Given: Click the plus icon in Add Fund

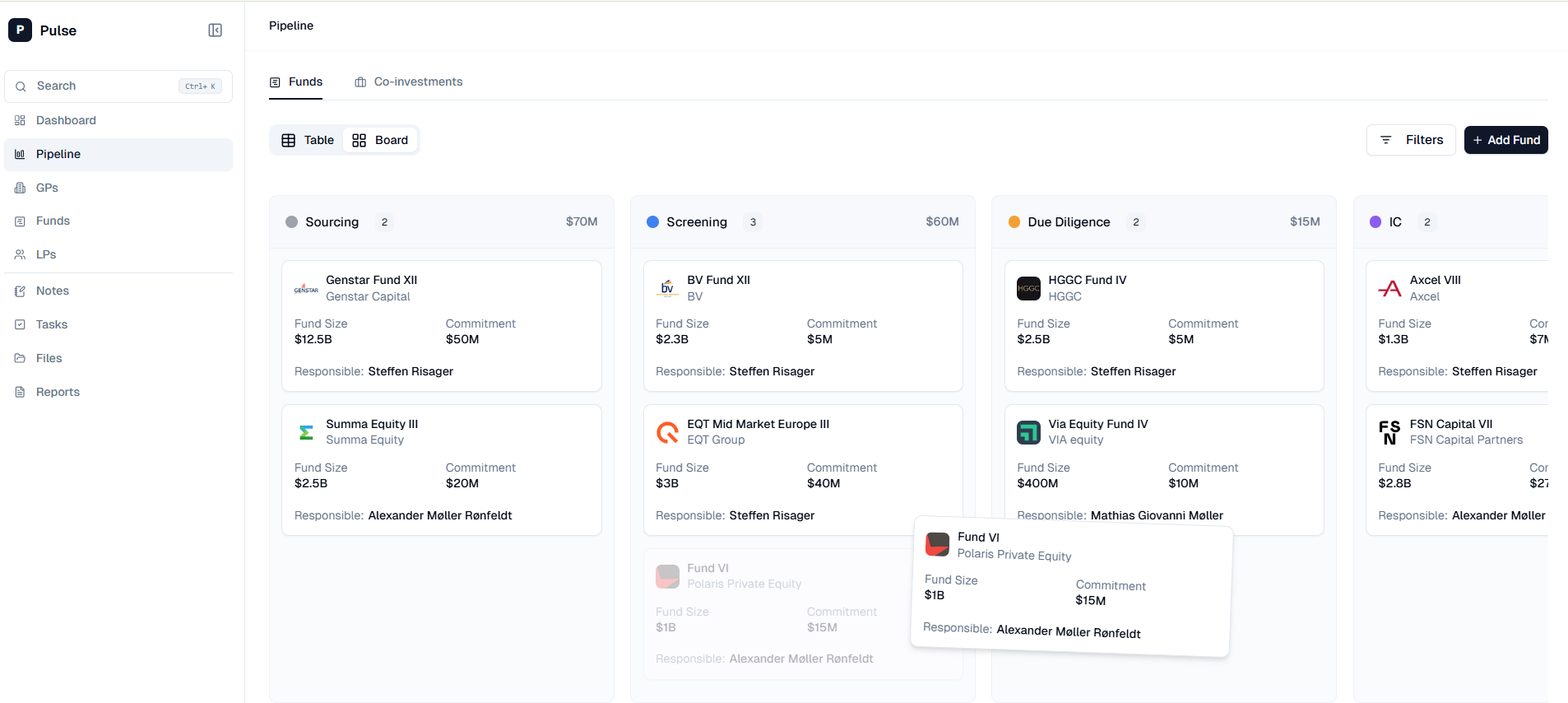Looking at the screenshot, I should pos(1478,140).
